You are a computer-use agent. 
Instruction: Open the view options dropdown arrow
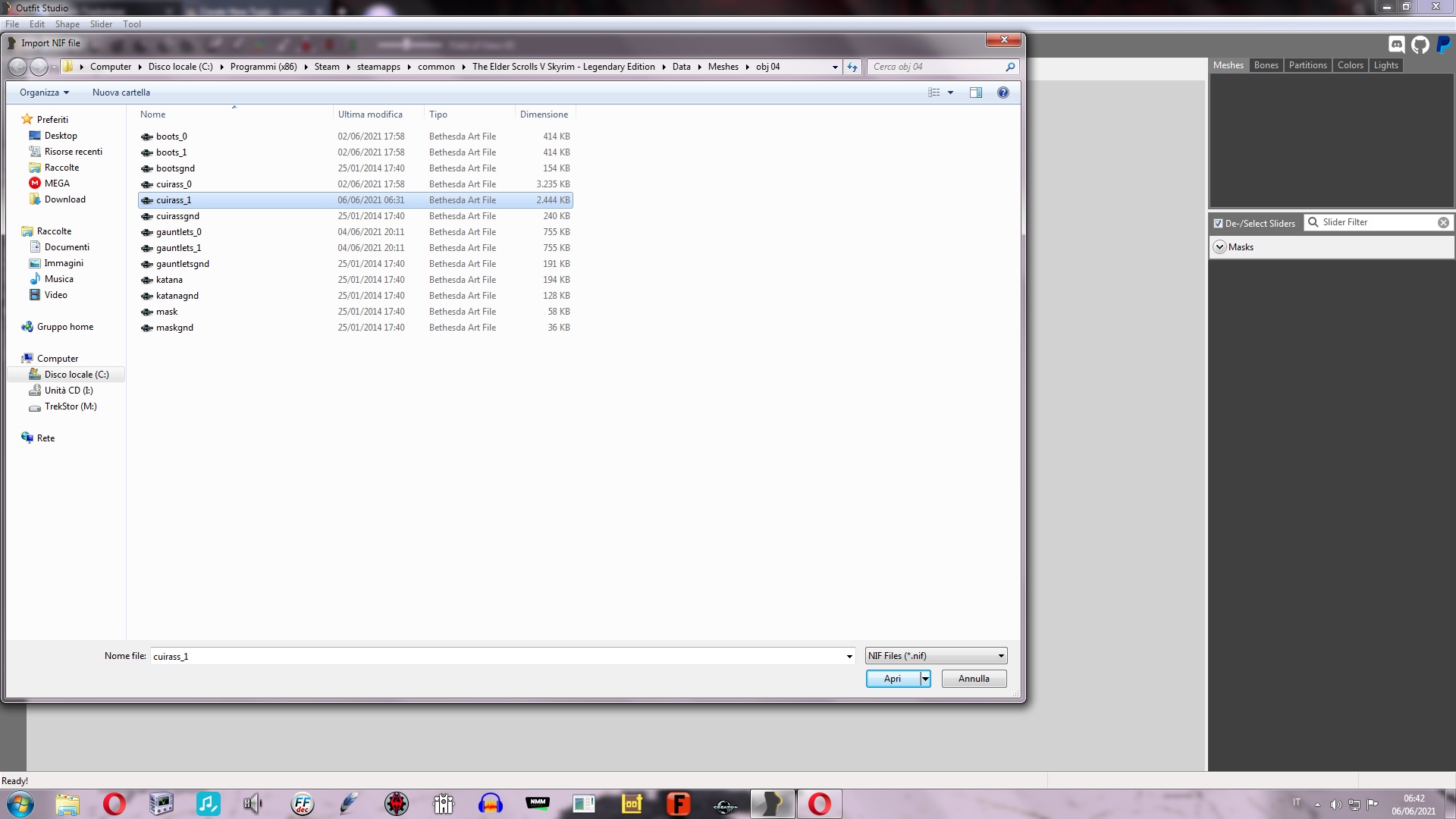click(950, 93)
